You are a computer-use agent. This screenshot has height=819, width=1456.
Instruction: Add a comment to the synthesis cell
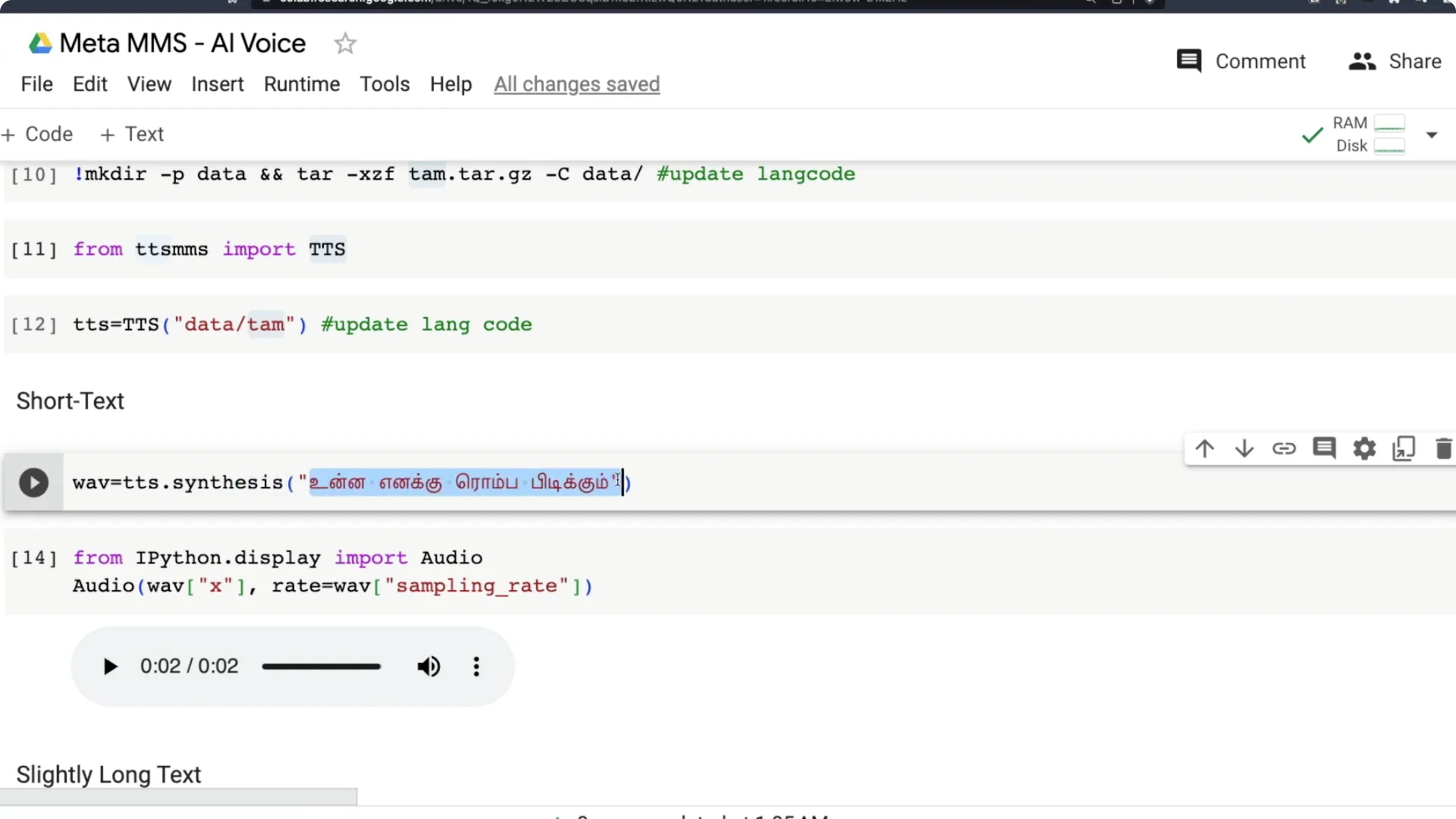[x=1325, y=448]
